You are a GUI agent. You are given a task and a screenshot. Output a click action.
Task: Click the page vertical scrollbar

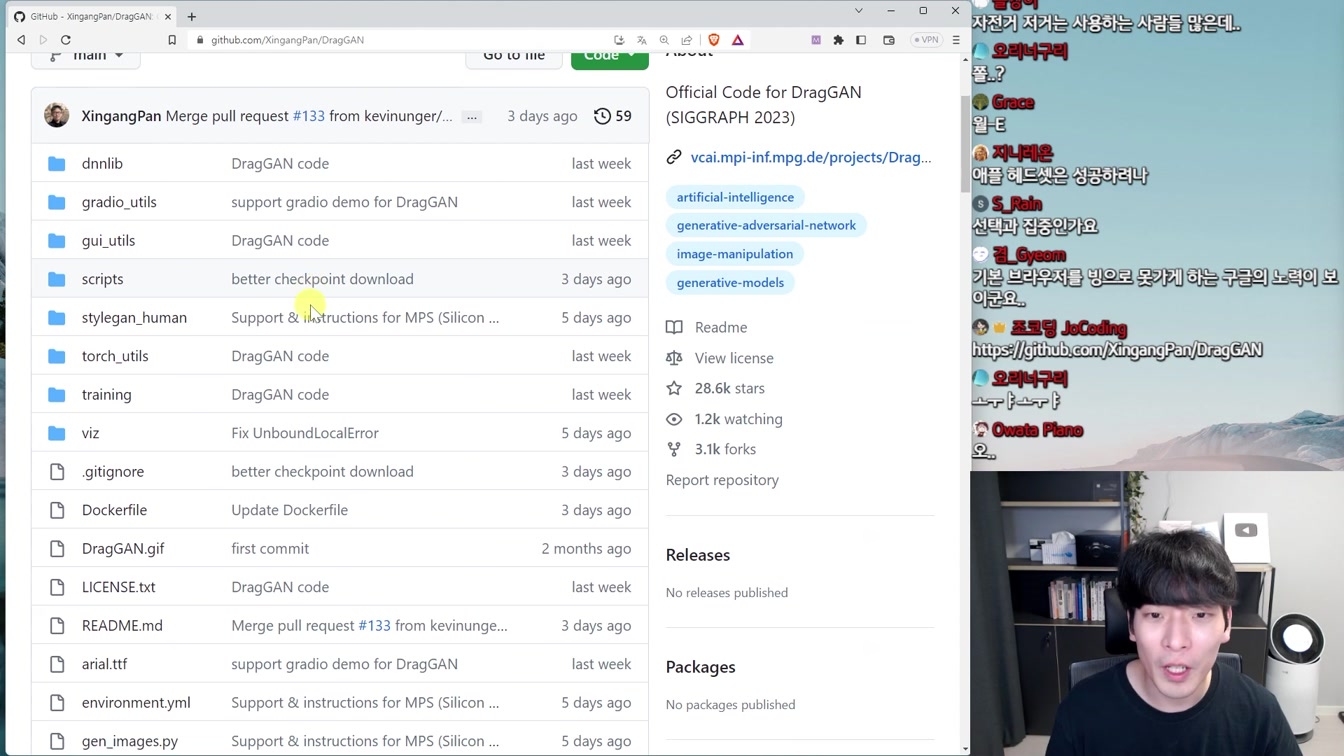[965, 142]
